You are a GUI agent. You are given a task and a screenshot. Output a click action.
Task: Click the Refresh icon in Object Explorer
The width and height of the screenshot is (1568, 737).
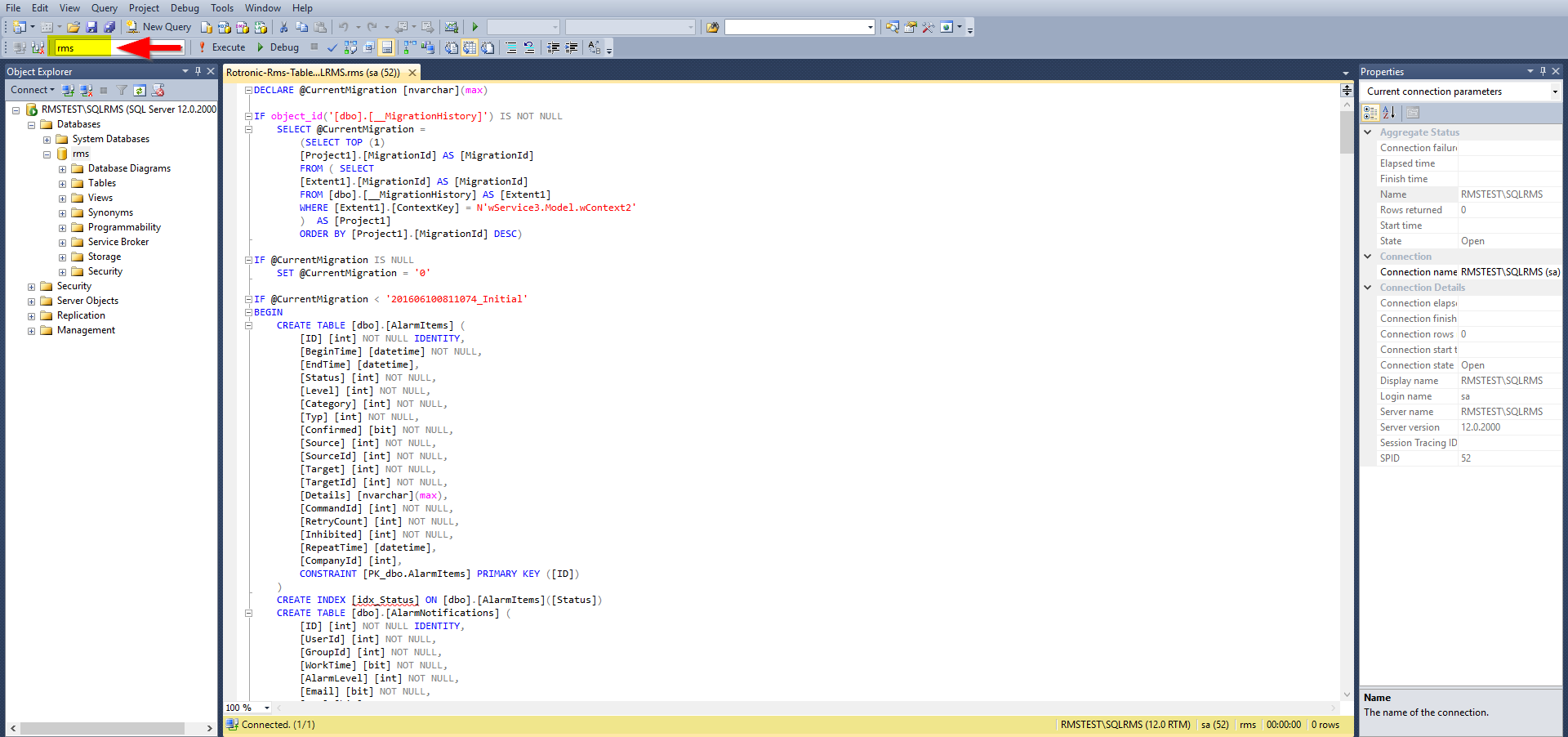click(x=140, y=90)
